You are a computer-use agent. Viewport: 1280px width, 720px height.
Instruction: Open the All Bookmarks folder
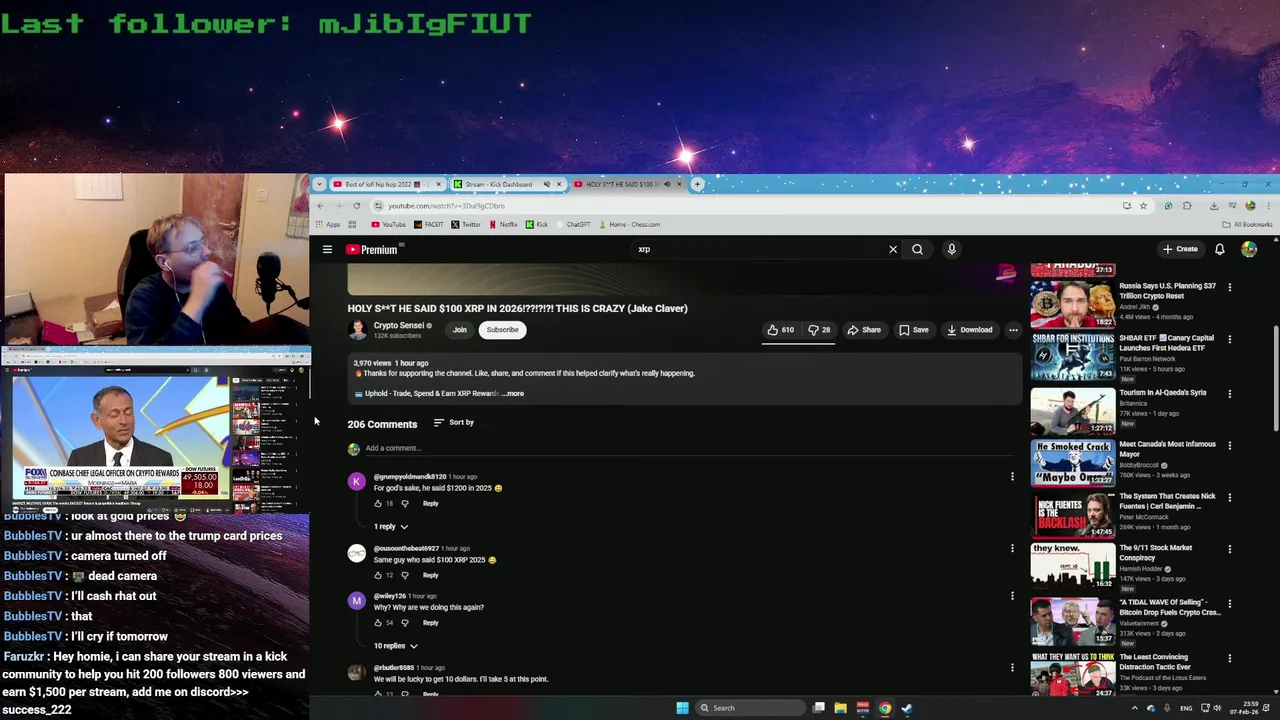1248,225
